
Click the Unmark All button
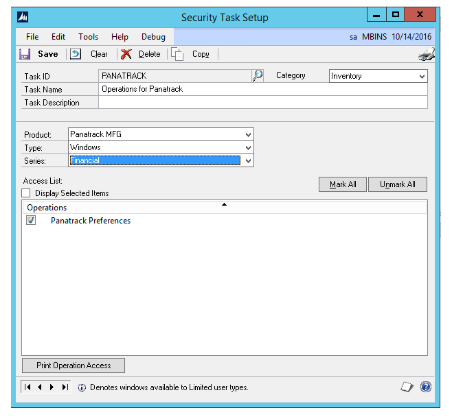(x=397, y=184)
